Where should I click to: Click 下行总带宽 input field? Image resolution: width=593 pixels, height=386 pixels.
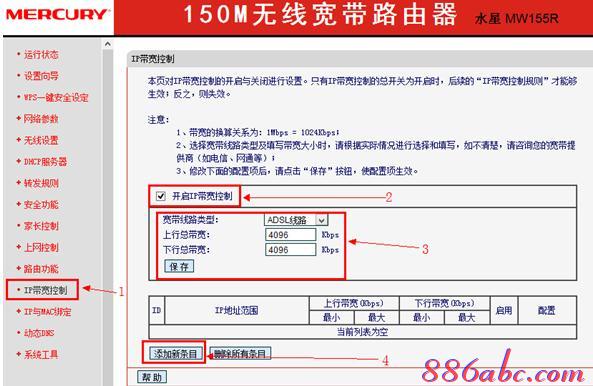pyautogui.click(x=290, y=250)
